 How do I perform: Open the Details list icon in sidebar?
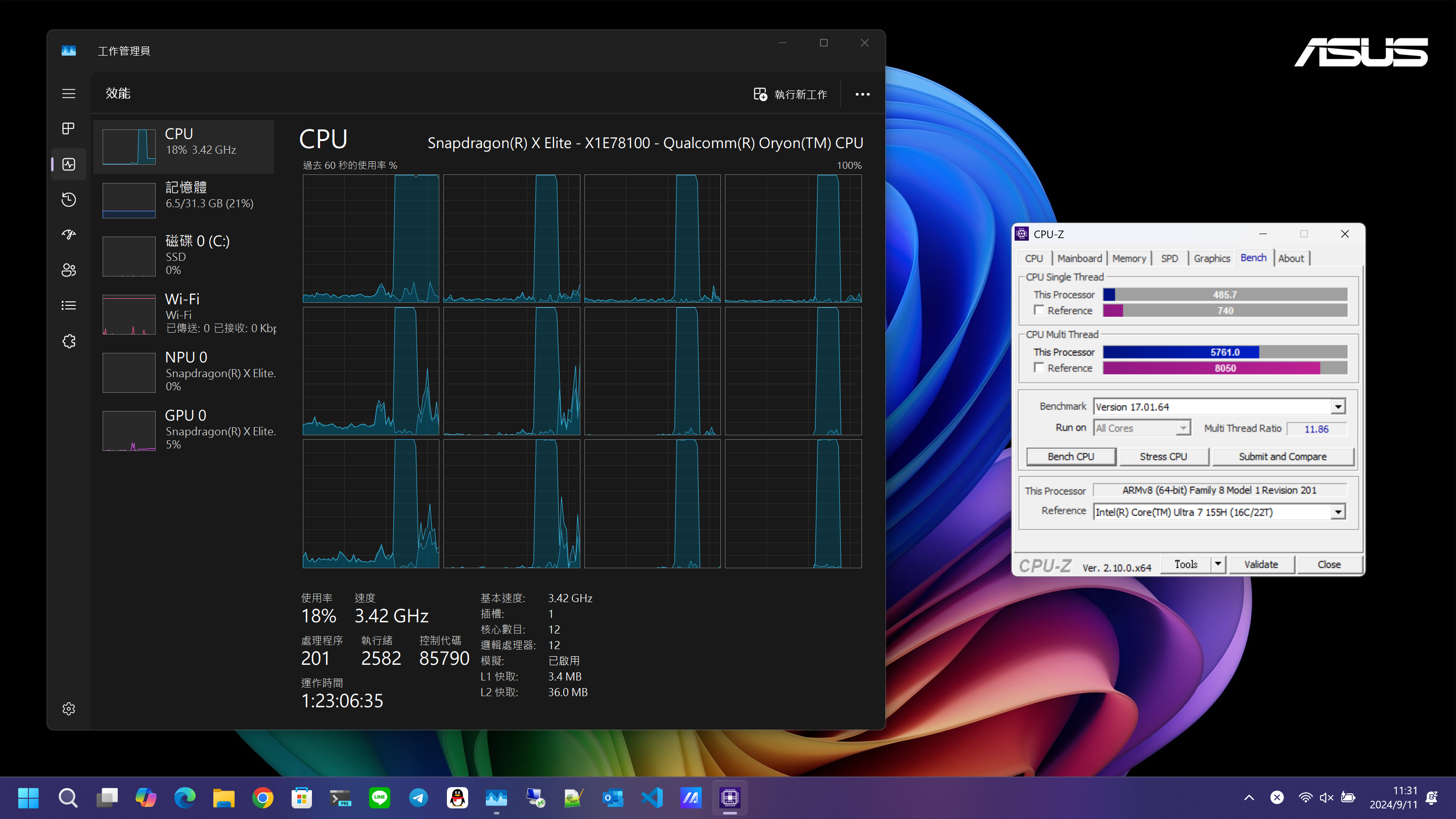click(68, 306)
